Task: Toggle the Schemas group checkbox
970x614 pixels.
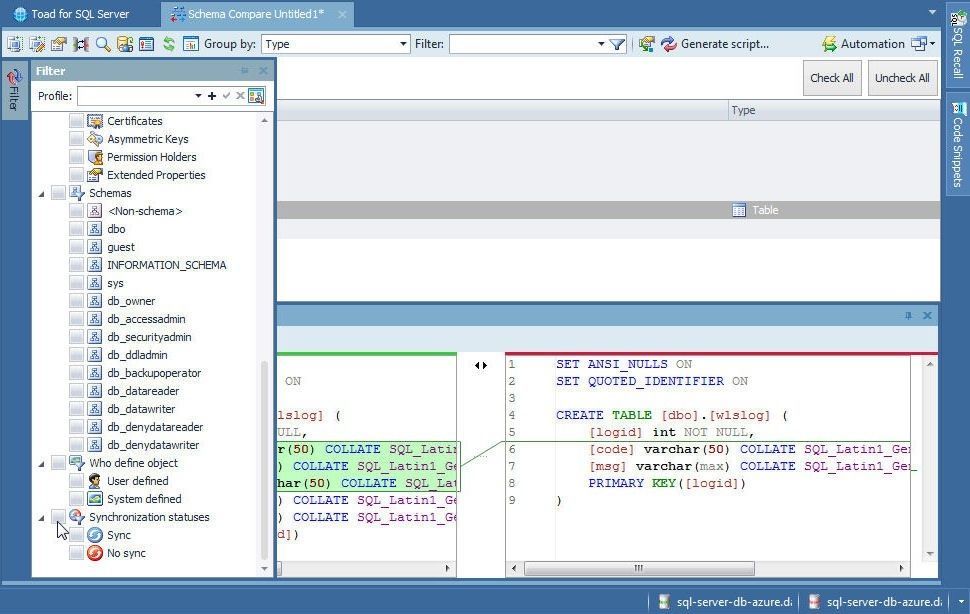Action: pyautogui.click(x=58, y=193)
